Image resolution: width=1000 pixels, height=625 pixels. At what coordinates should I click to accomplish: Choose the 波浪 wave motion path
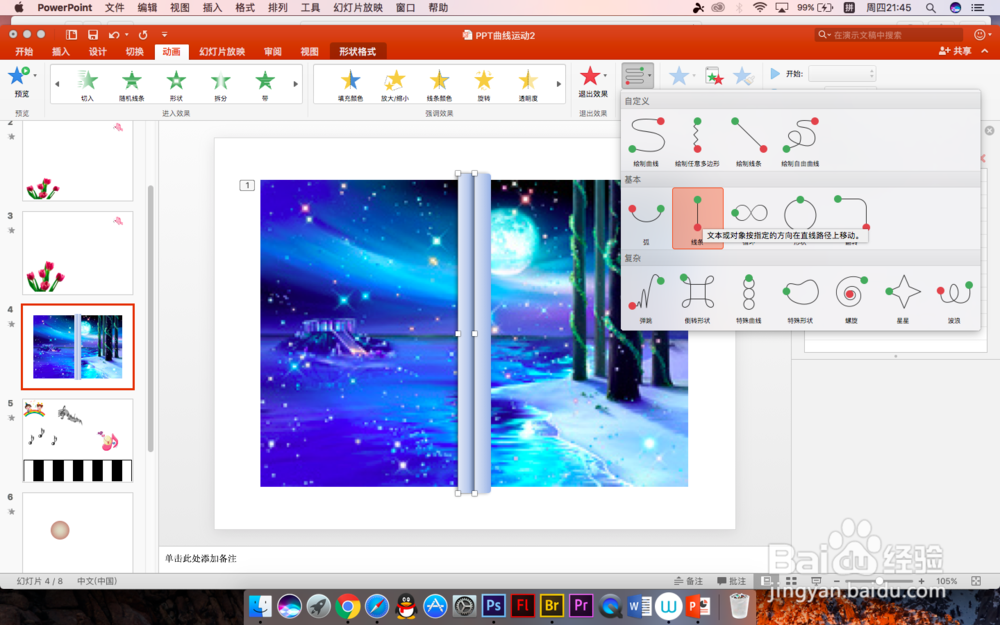click(x=954, y=297)
